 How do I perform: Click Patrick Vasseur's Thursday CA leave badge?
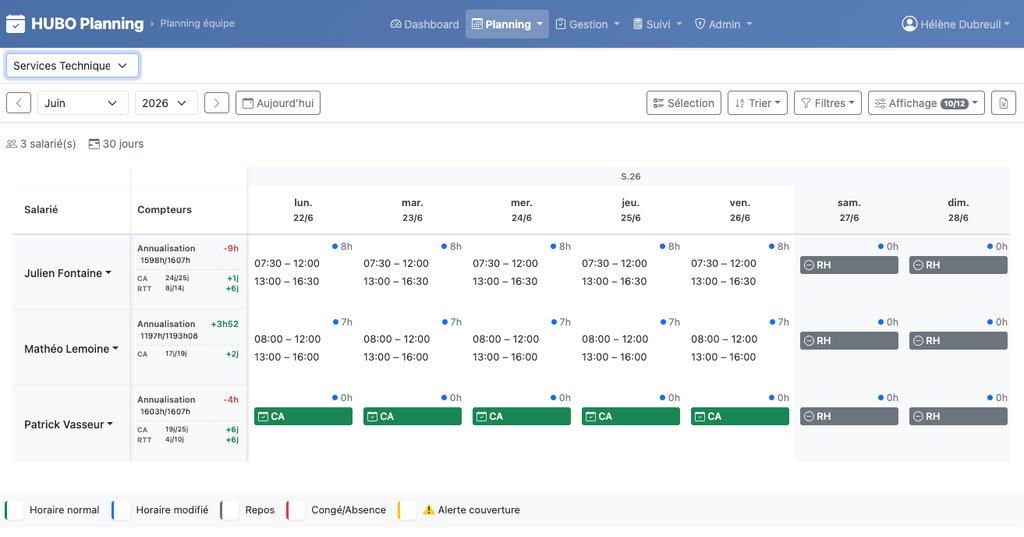631,416
